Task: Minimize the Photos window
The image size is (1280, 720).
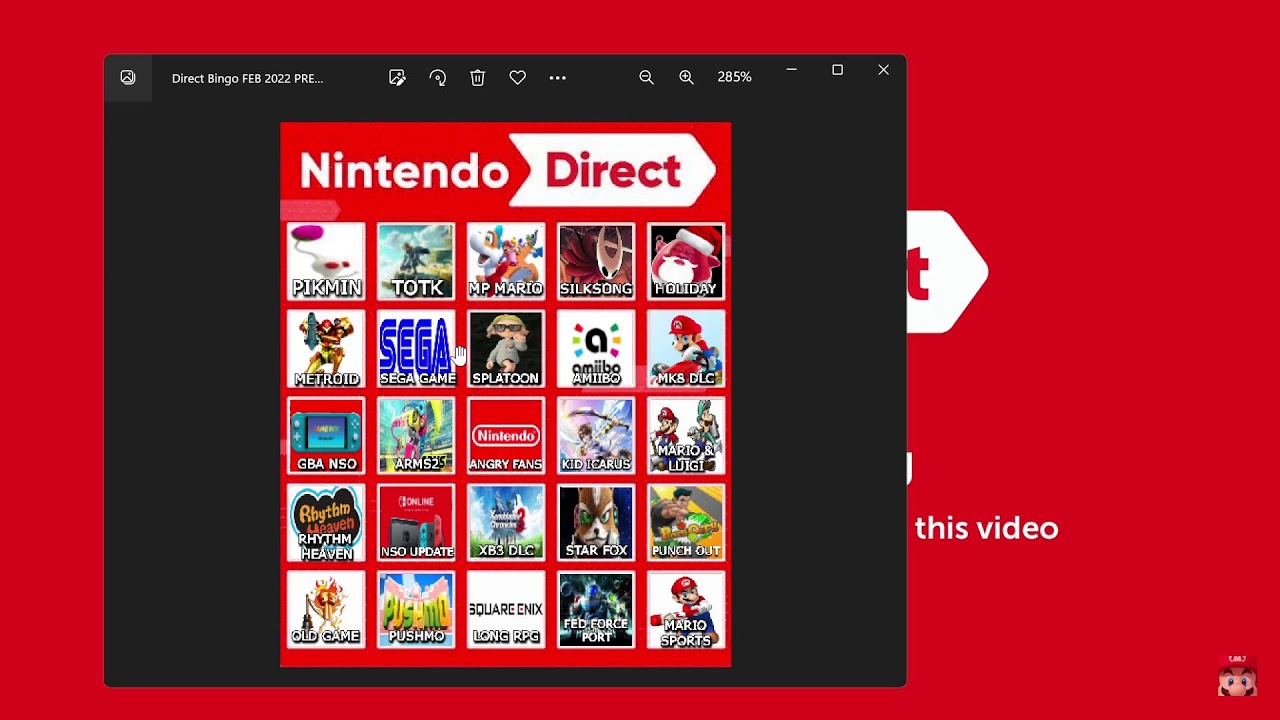Action: pyautogui.click(x=791, y=70)
